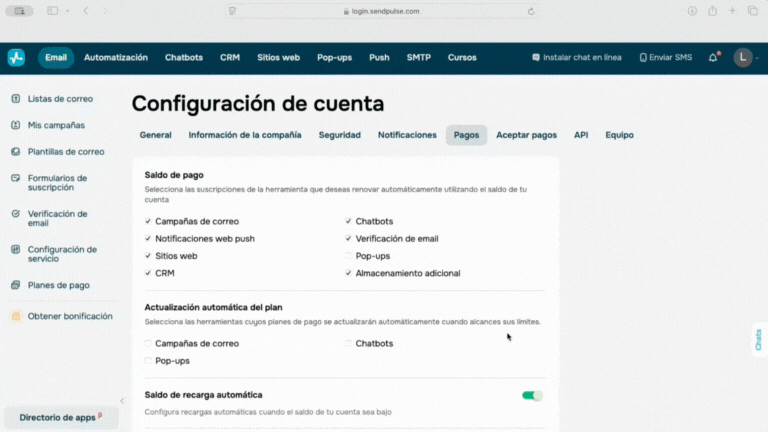Switch to the General tab
This screenshot has width=768, height=432.
(155, 135)
